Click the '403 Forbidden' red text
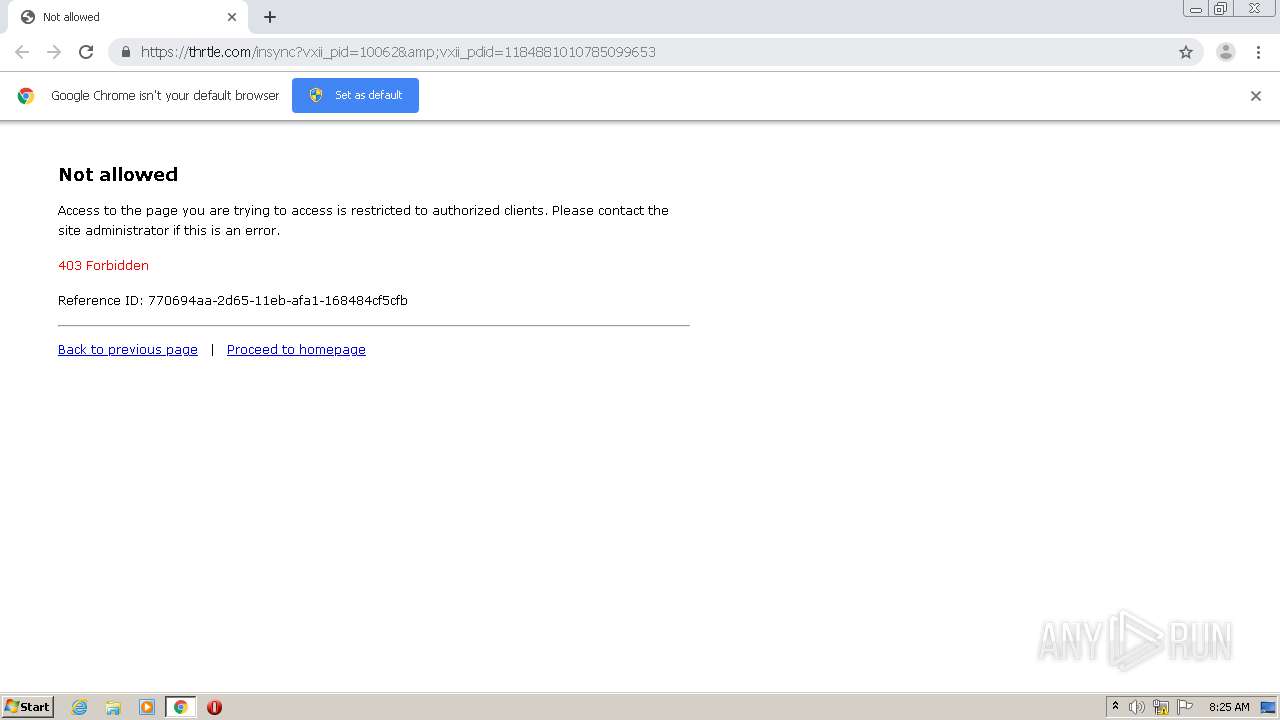 103,265
